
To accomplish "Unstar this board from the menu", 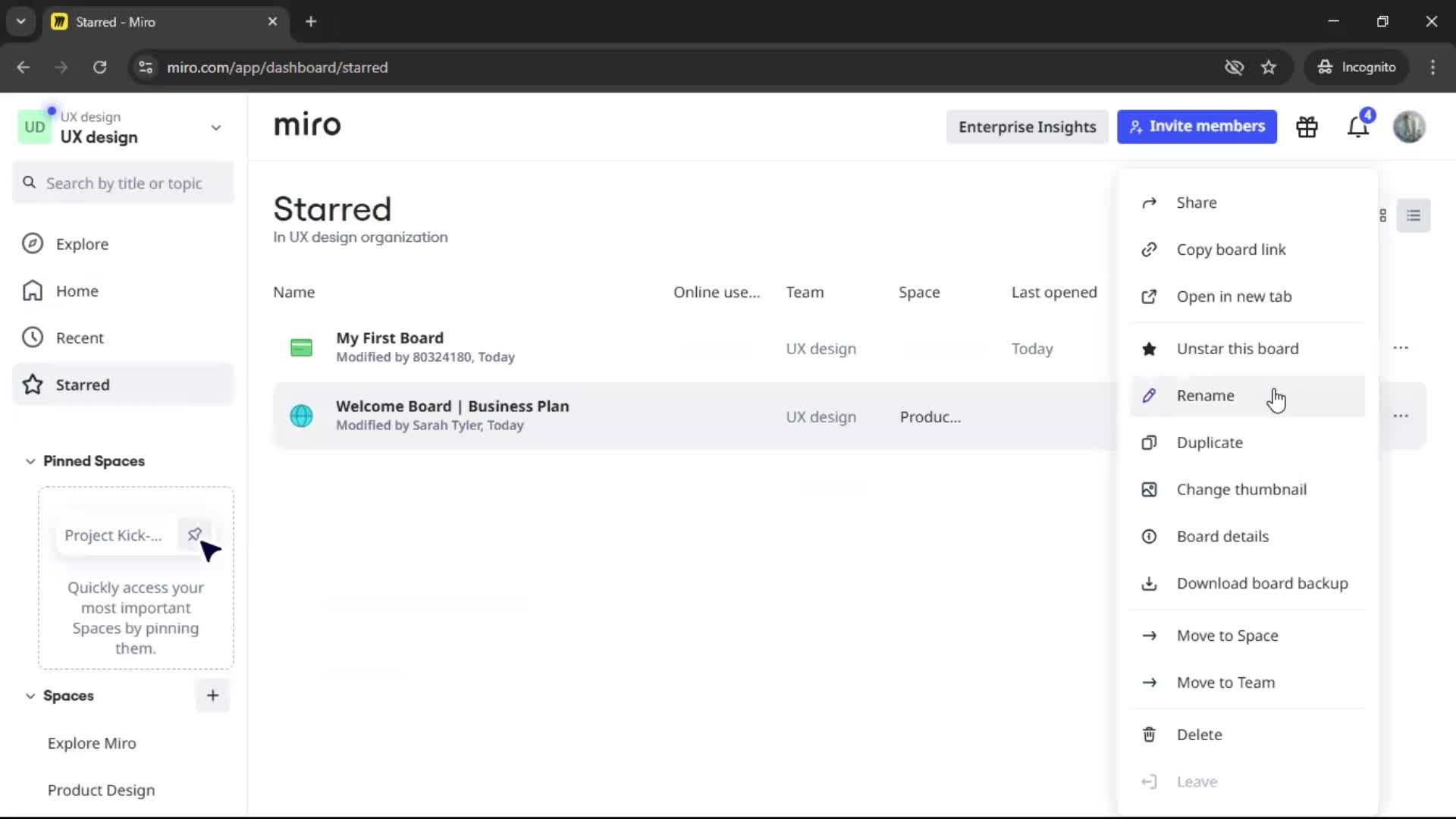I will click(1247, 349).
